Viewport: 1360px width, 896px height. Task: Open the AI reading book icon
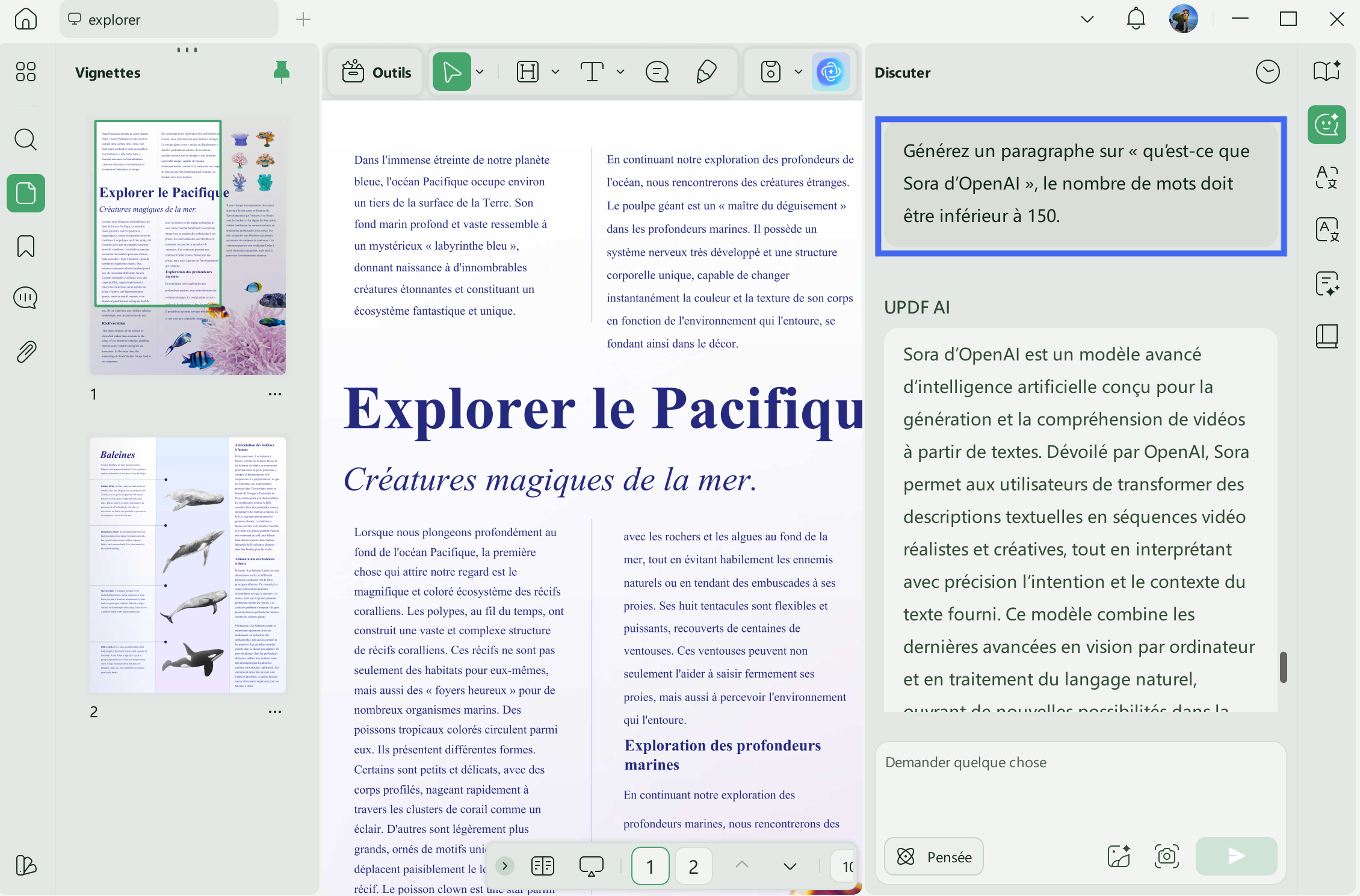pos(1327,72)
